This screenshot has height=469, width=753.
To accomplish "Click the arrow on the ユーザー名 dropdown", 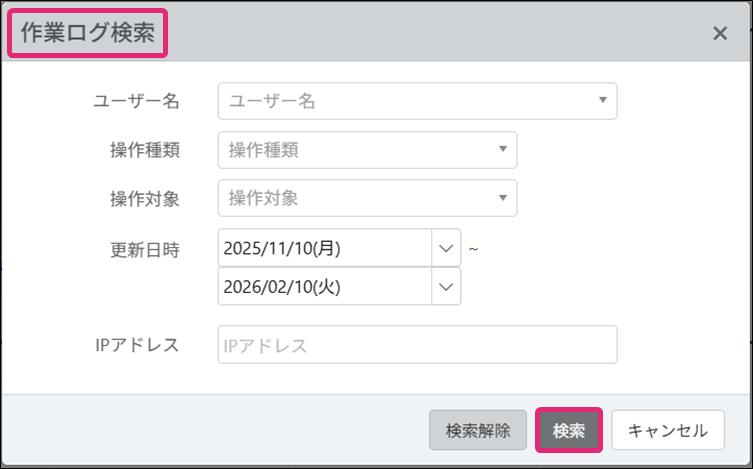I will 602,100.
